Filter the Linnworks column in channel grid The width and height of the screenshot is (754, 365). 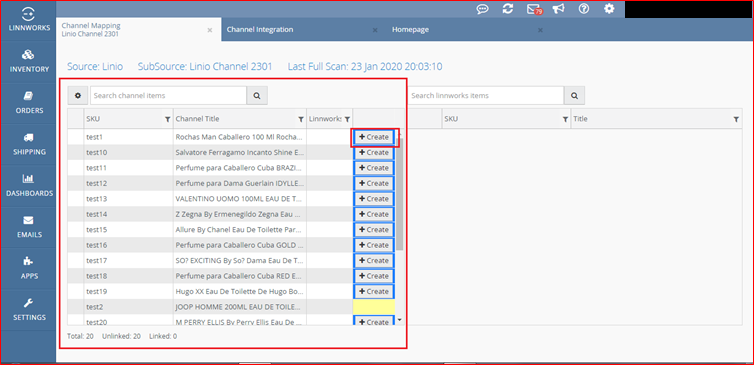coord(347,119)
